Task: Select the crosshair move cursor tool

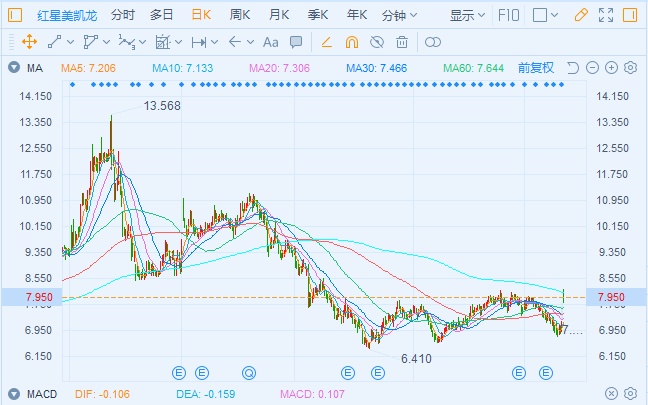Action: click(28, 42)
